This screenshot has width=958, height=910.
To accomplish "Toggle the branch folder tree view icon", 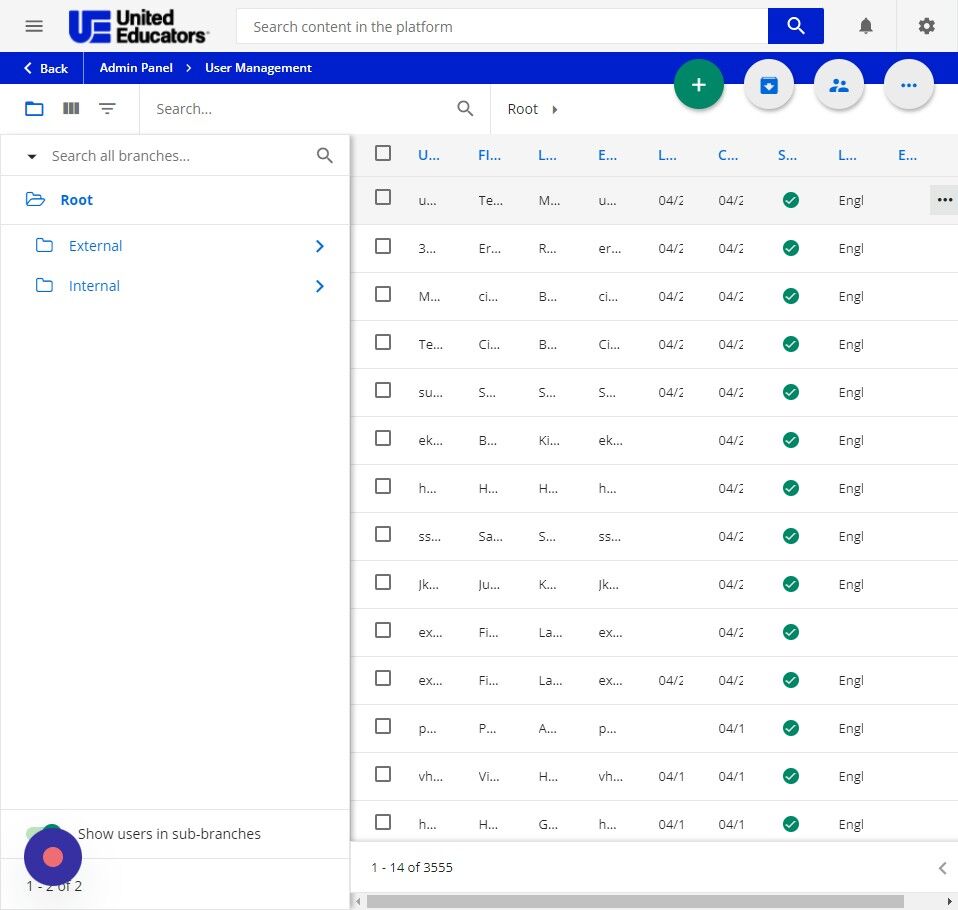I will pyautogui.click(x=34, y=109).
